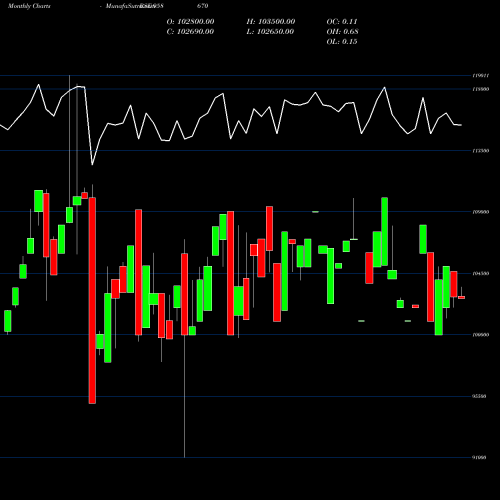Click the "OH: 0.68" reading
500x500 pixels.
(342, 32)
